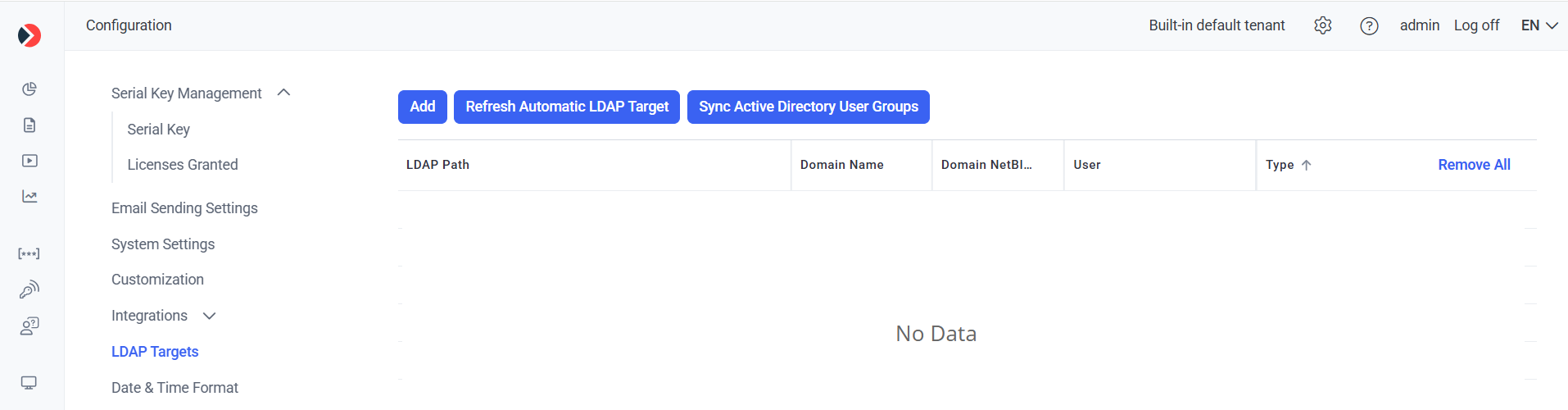
Task: Click the Remove All link
Action: coord(1474,165)
